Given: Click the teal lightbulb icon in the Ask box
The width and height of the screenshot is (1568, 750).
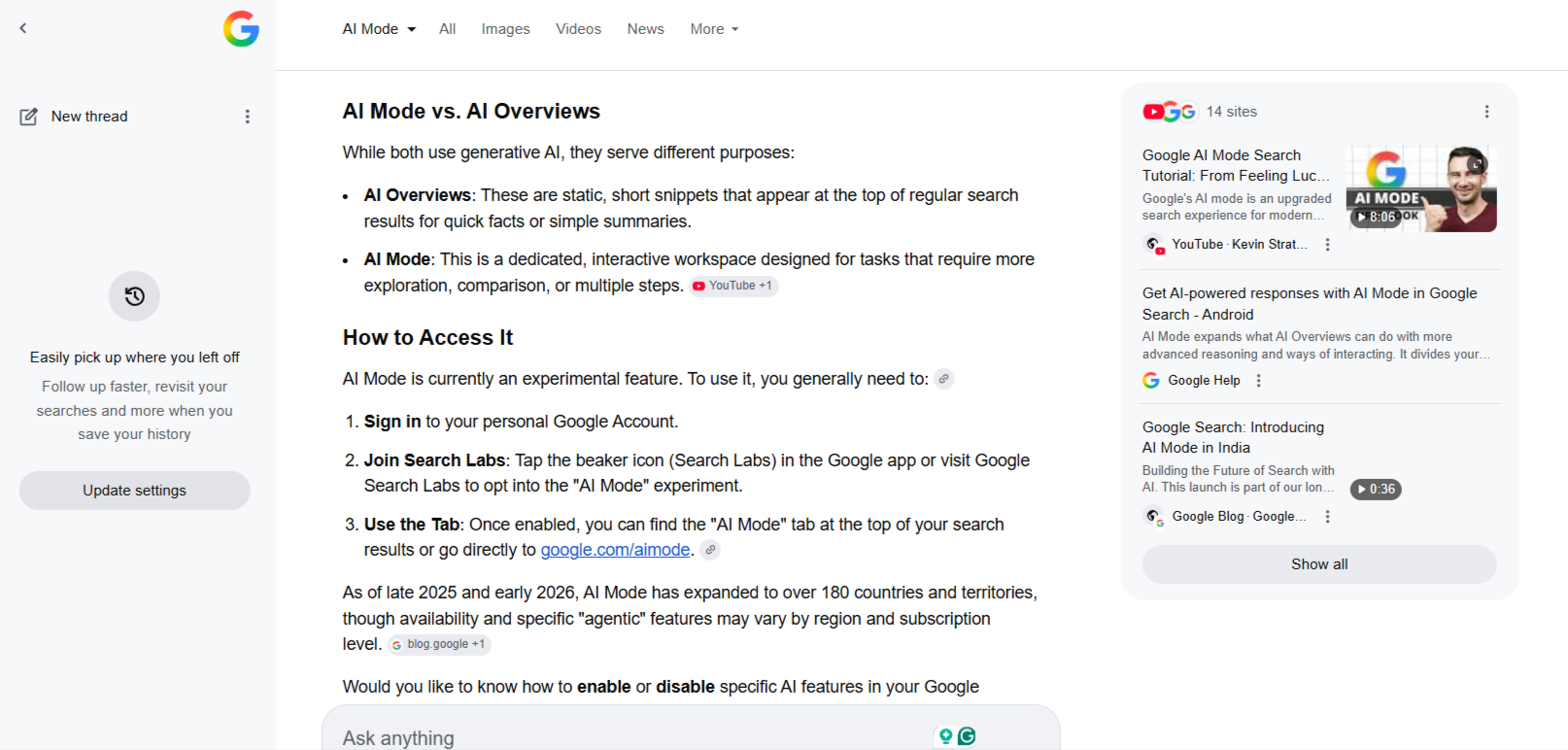Looking at the screenshot, I should (945, 736).
